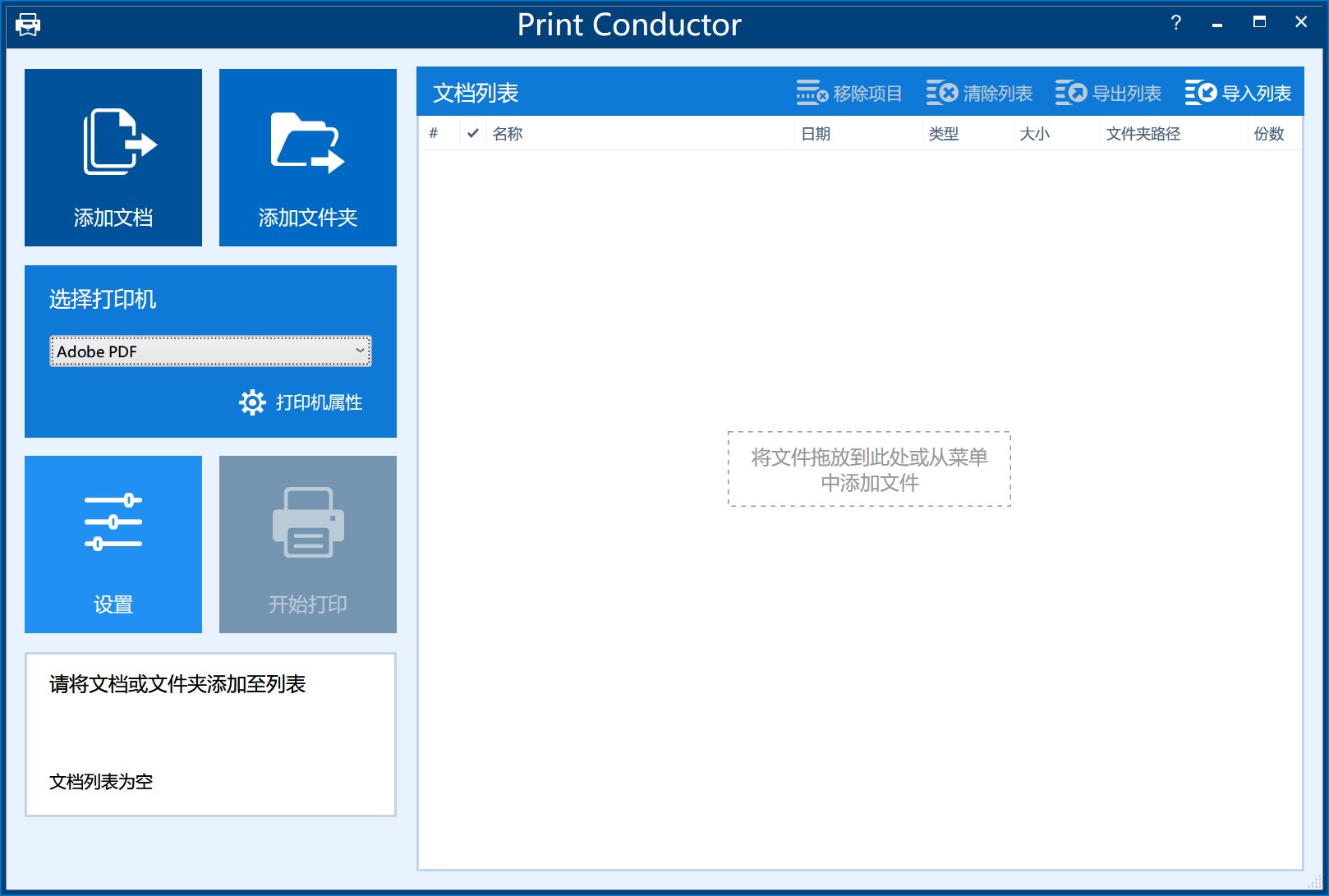The image size is (1329, 896).
Task: Click the Export List (导出列表) icon
Action: tap(1070, 93)
